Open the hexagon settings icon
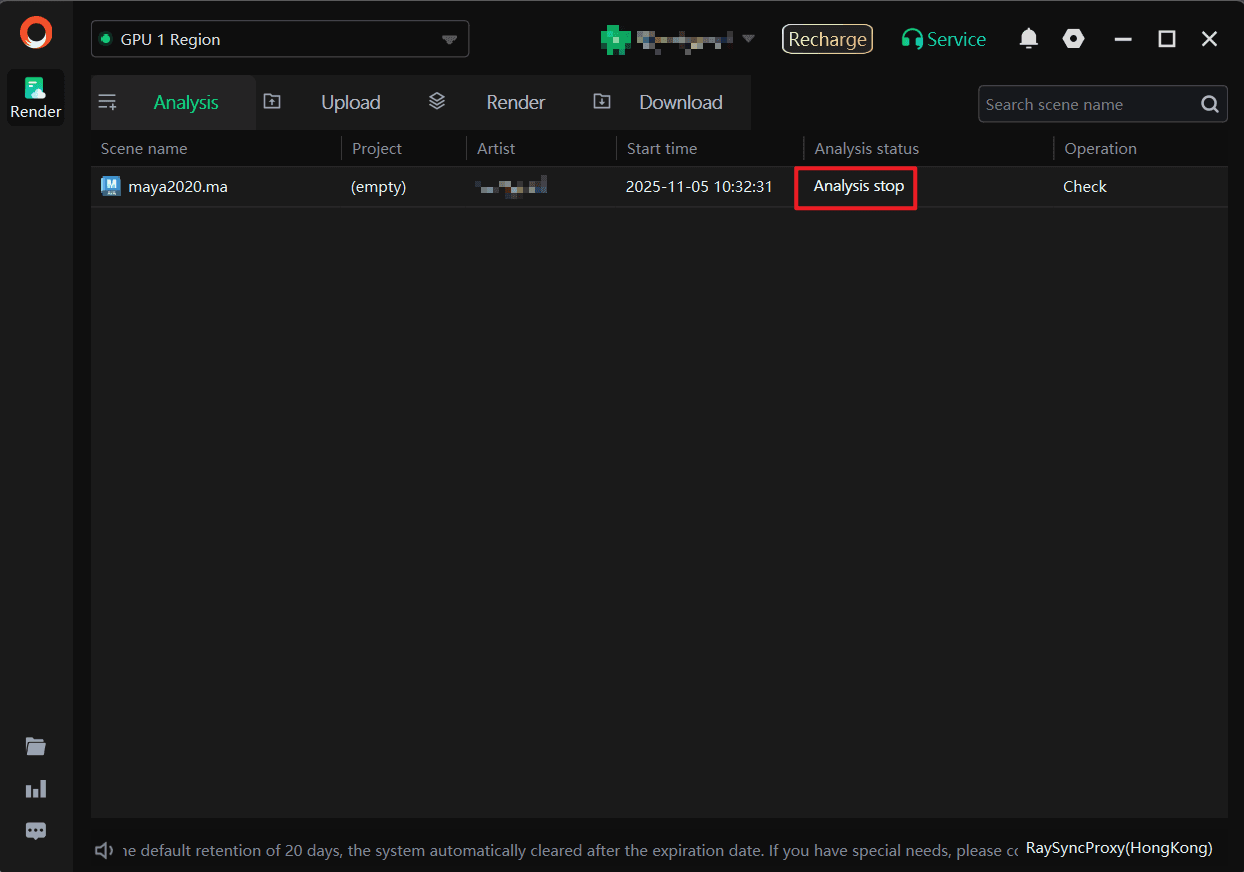The height and width of the screenshot is (872, 1244). tap(1073, 39)
